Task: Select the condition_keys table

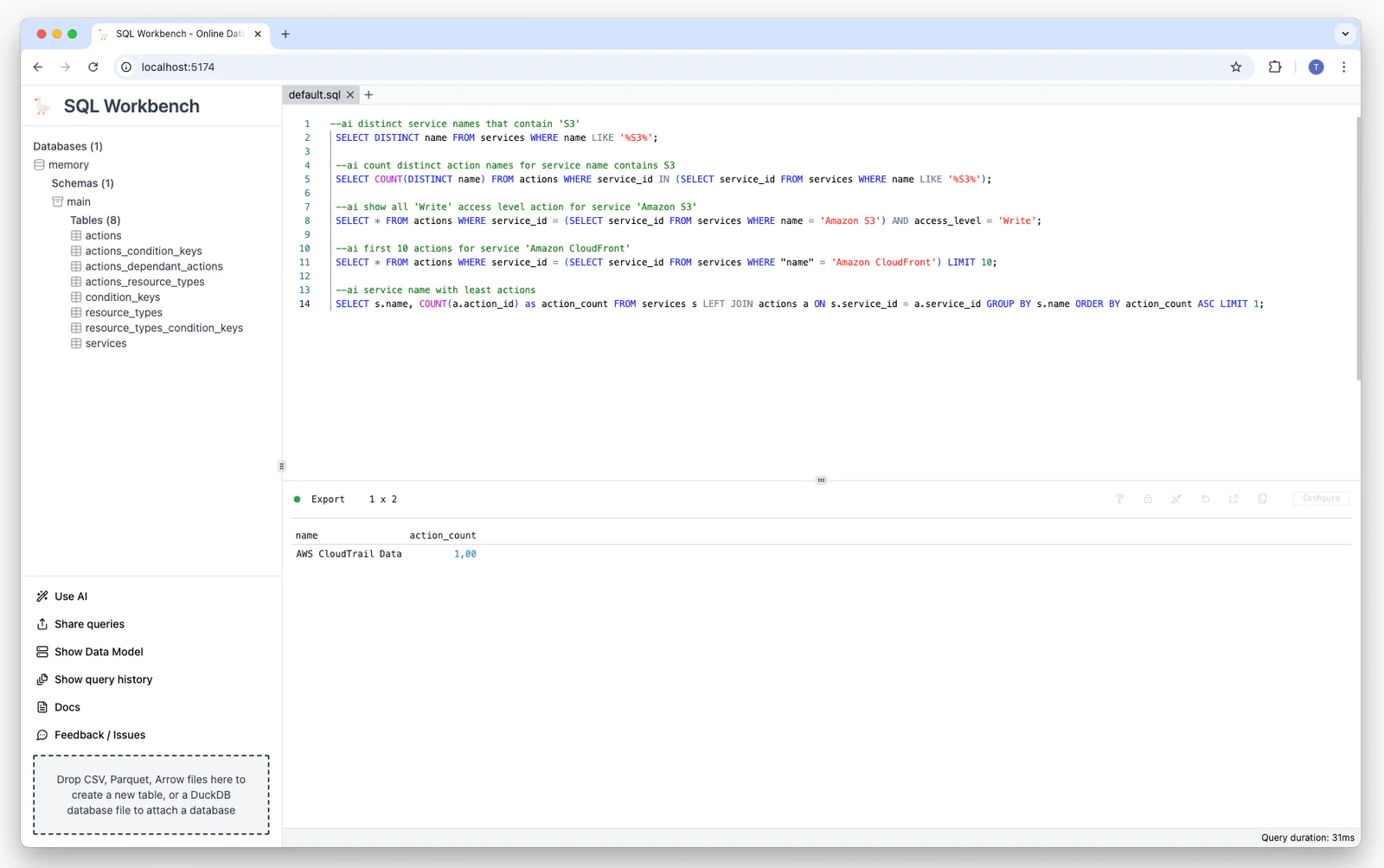Action: pyautogui.click(x=122, y=297)
